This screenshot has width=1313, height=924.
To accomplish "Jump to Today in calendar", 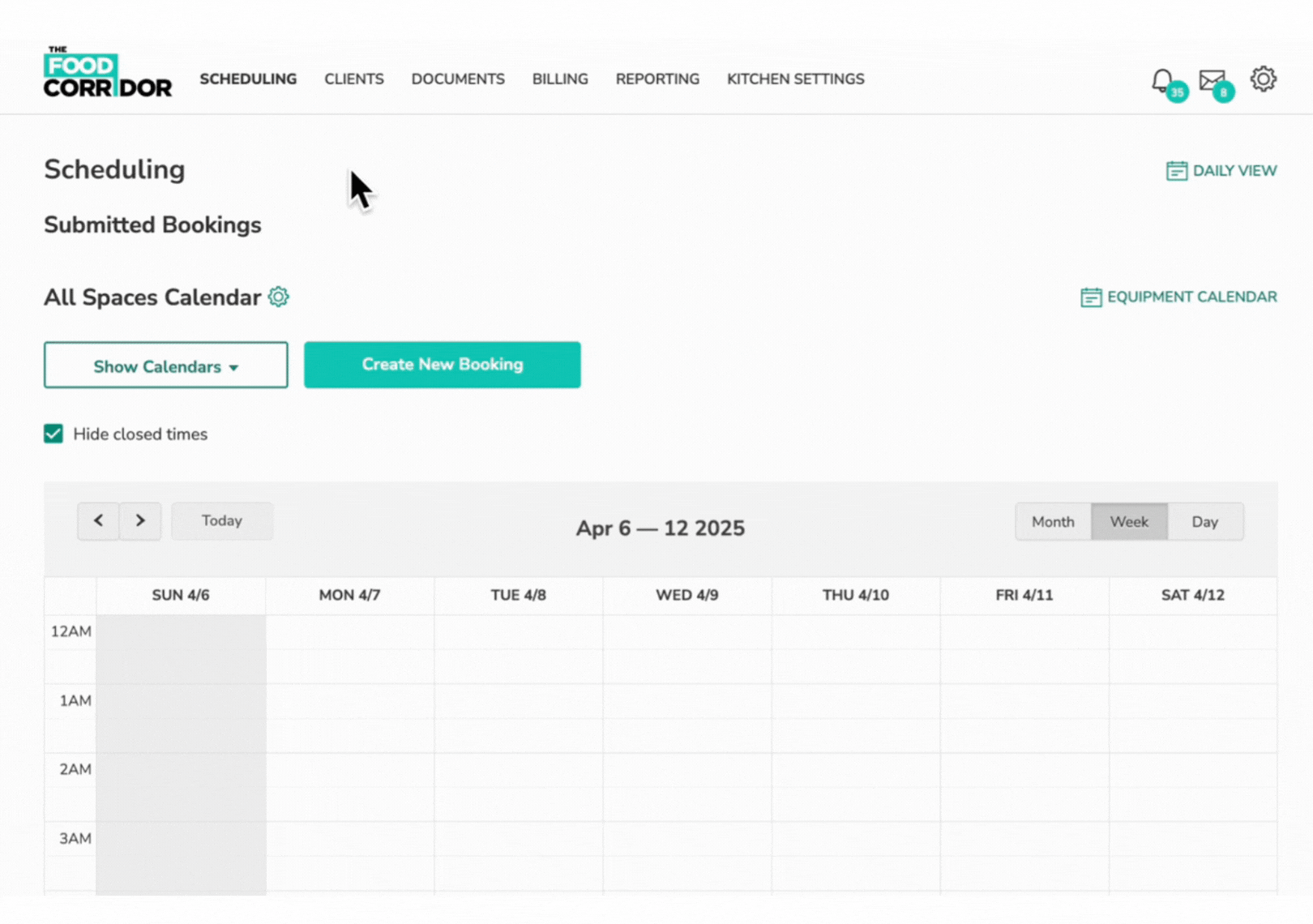I will pos(221,520).
